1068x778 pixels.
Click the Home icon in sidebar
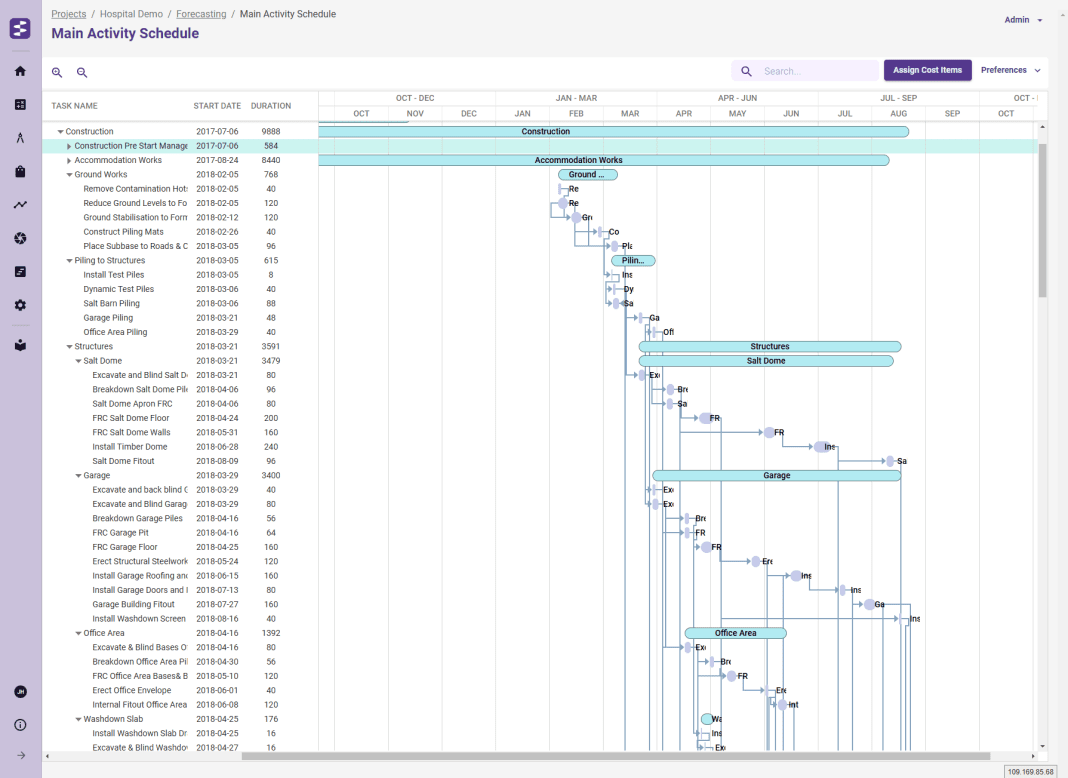coord(20,71)
